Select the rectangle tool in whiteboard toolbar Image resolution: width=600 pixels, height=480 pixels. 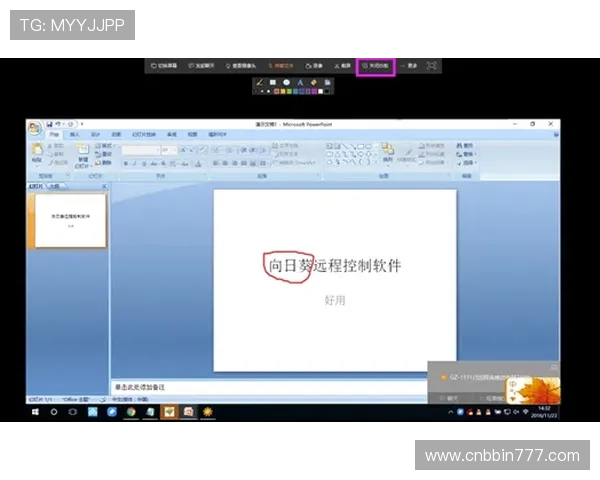(x=273, y=82)
